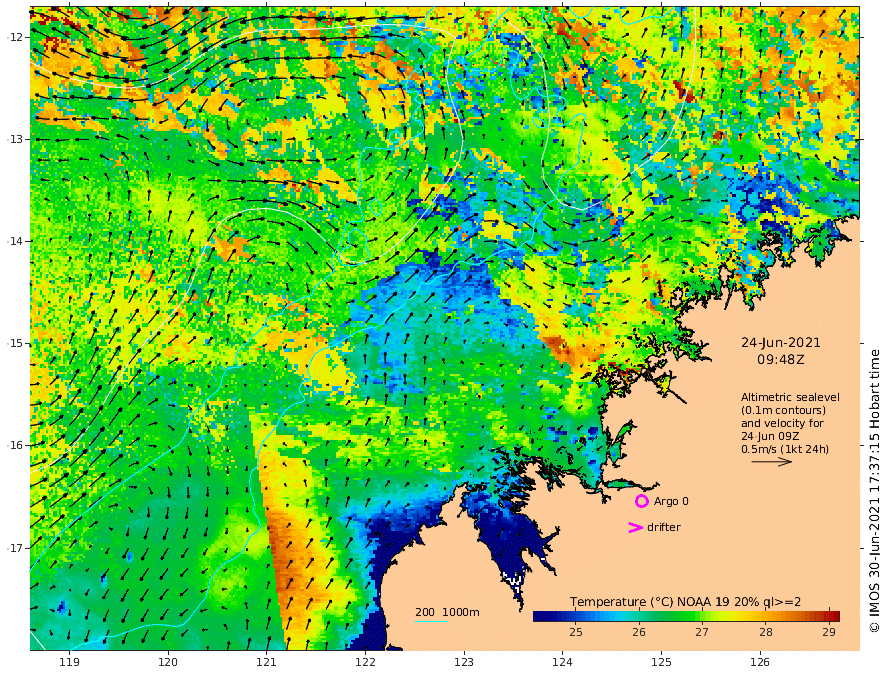Click the 28 tick label on the color bar

766,632
